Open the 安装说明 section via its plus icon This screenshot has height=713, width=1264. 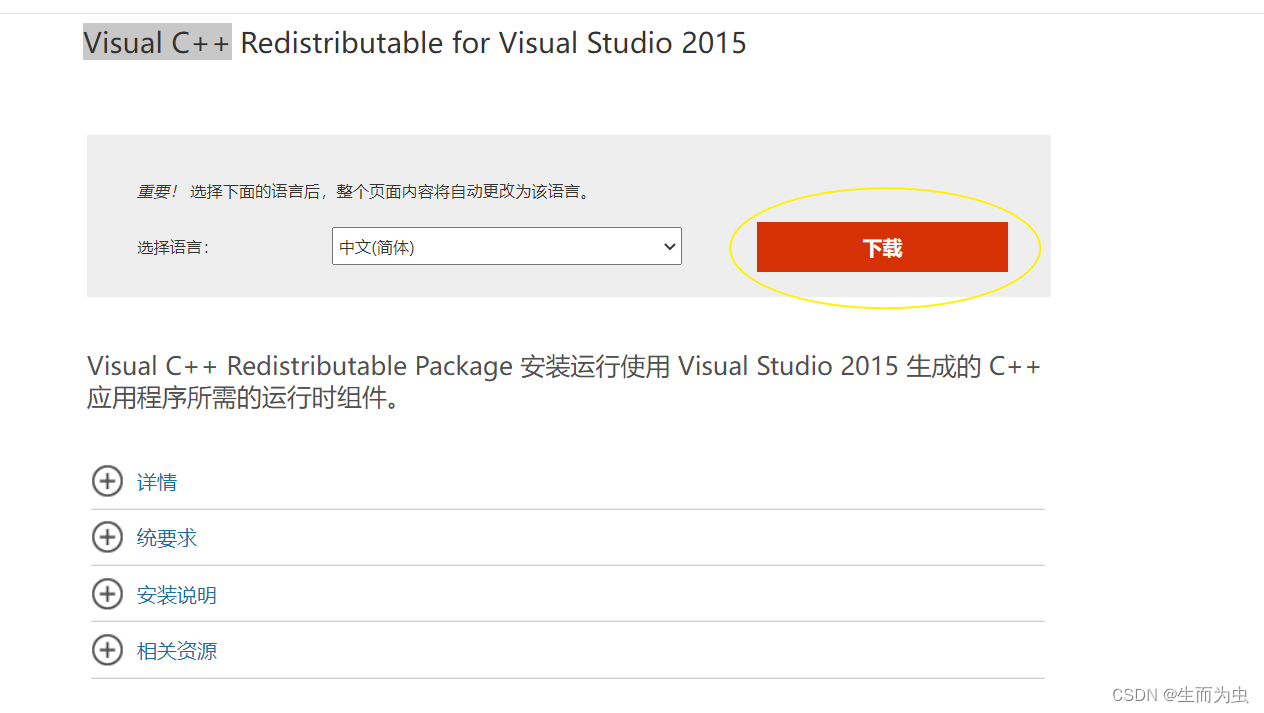(x=107, y=593)
